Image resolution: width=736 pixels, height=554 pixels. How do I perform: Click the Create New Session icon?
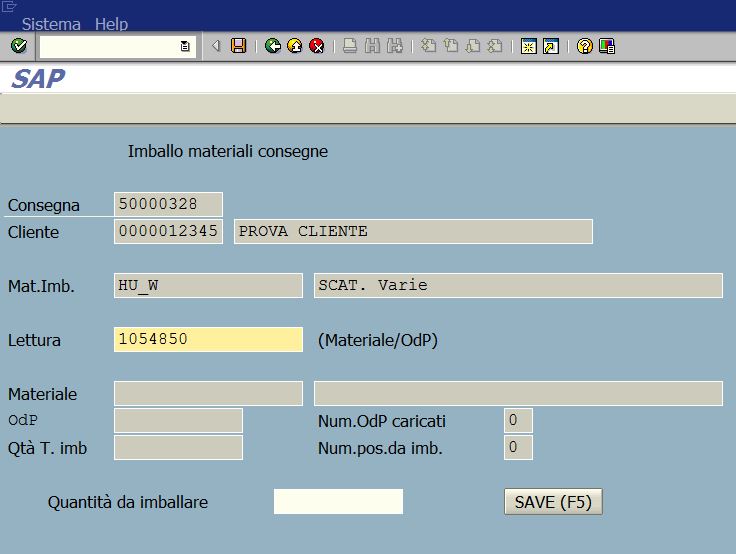pos(529,46)
